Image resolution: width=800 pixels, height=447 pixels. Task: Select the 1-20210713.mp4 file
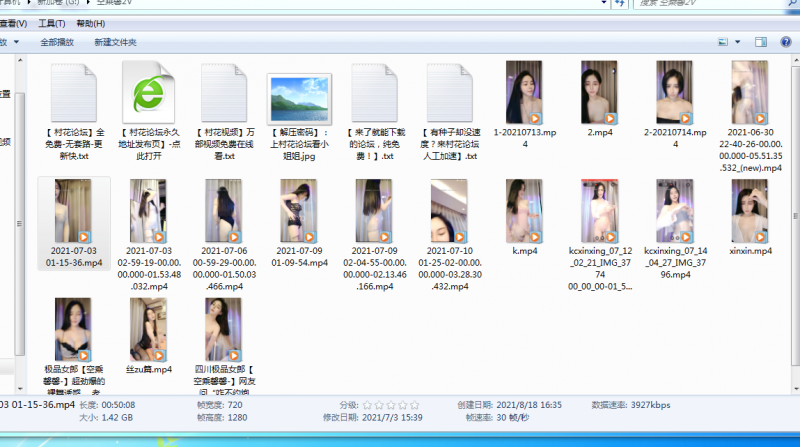[525, 98]
